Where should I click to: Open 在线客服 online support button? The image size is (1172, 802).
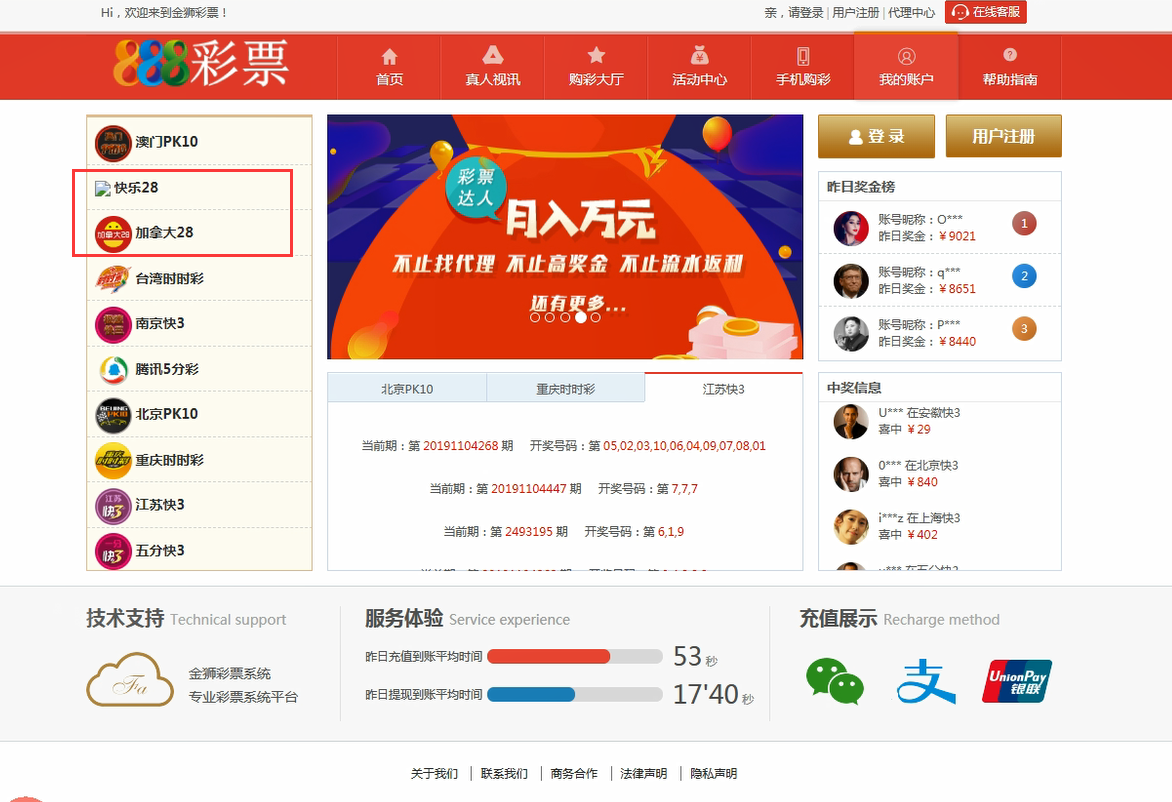(x=985, y=12)
